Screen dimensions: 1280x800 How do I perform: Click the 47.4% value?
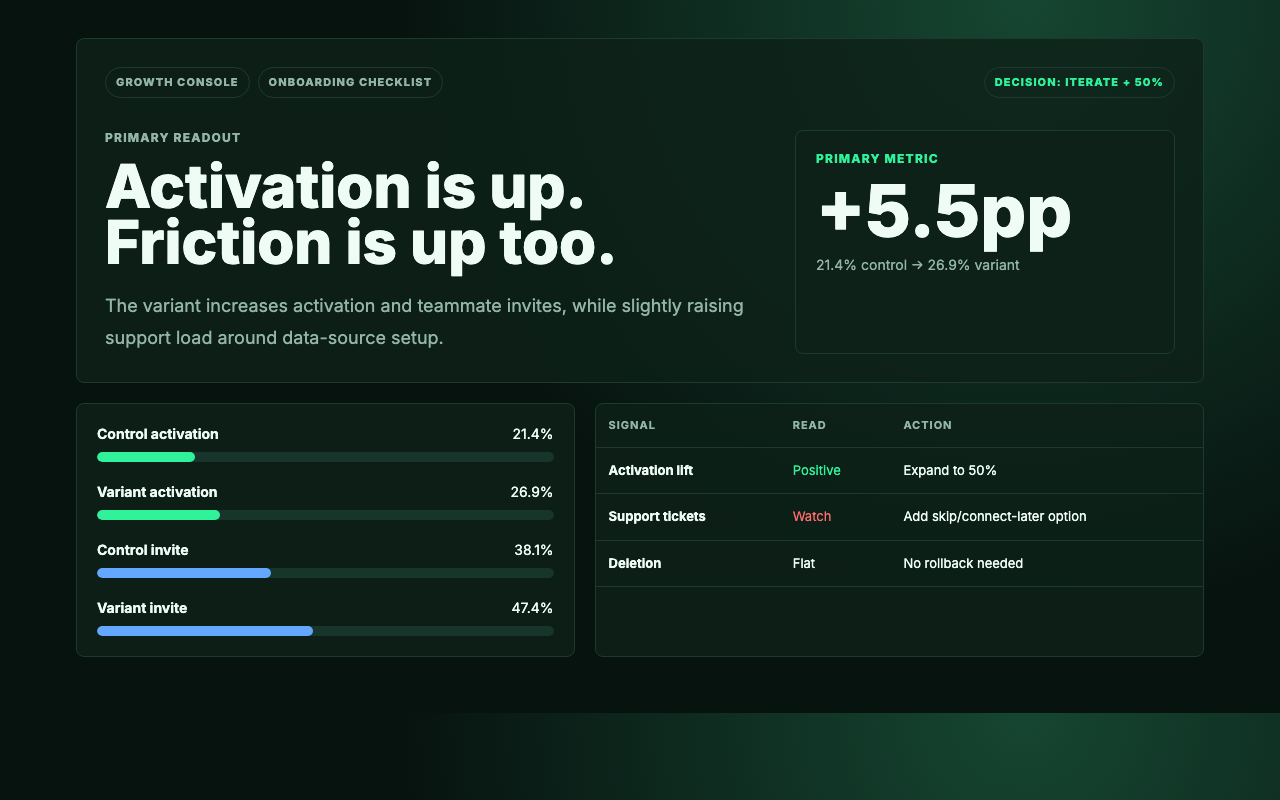pos(532,608)
